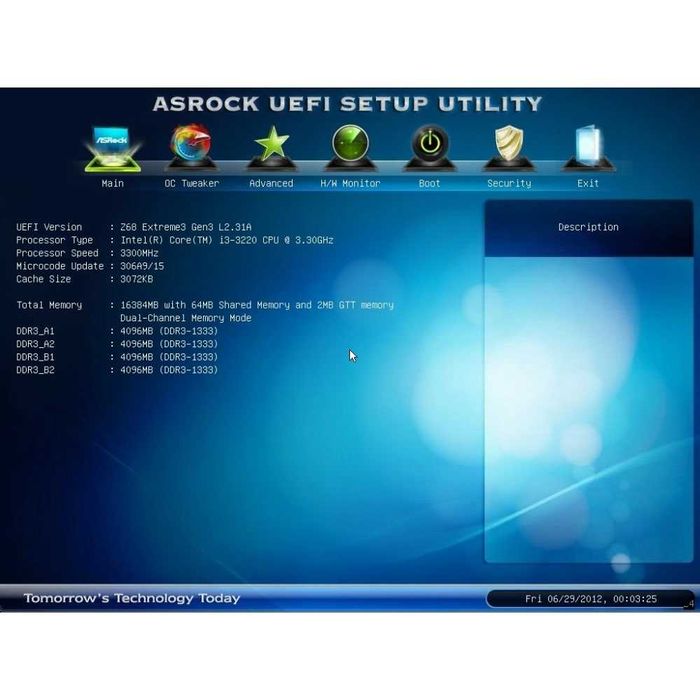700x700 pixels.
Task: Click the Total Memory label
Action: (x=49, y=305)
